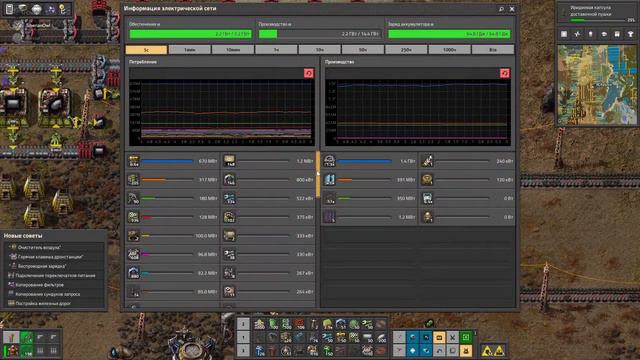Screen dimensions: 640x360
Task: Open tip Очиститель воздуха
Action: pyautogui.click(x=53, y=247)
